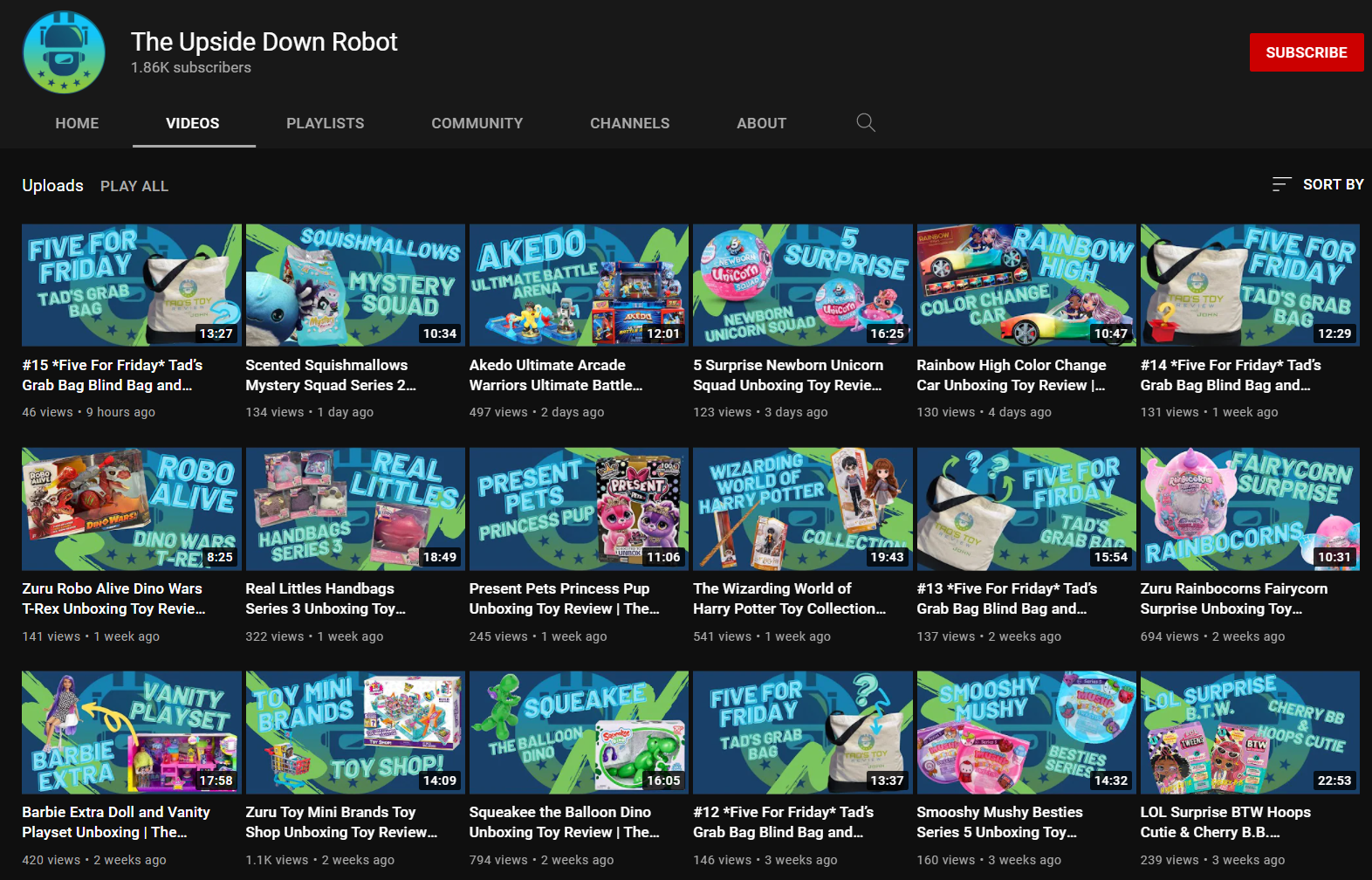This screenshot has height=880, width=1372.
Task: Click title 'LOL Surprise BTW Hoops Cutie & Cherry'
Action: 1225,822
